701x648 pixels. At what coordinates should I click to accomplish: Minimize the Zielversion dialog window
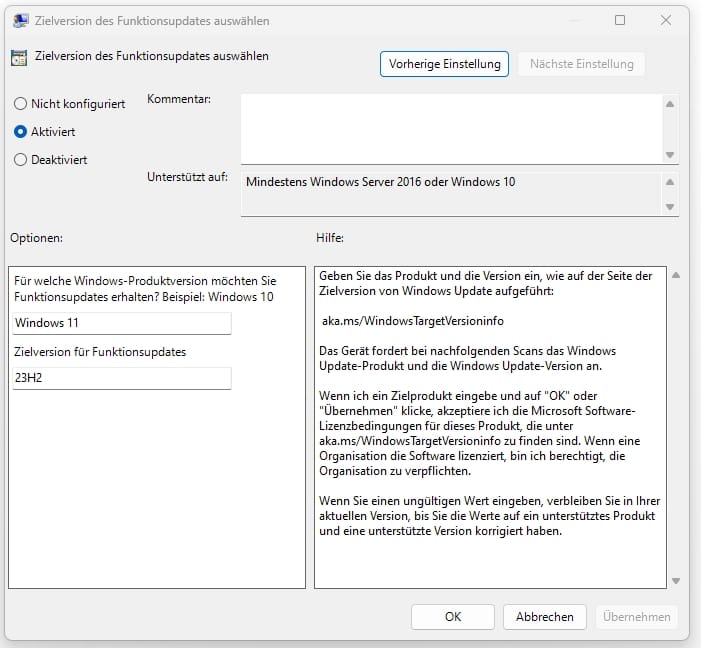coord(574,20)
